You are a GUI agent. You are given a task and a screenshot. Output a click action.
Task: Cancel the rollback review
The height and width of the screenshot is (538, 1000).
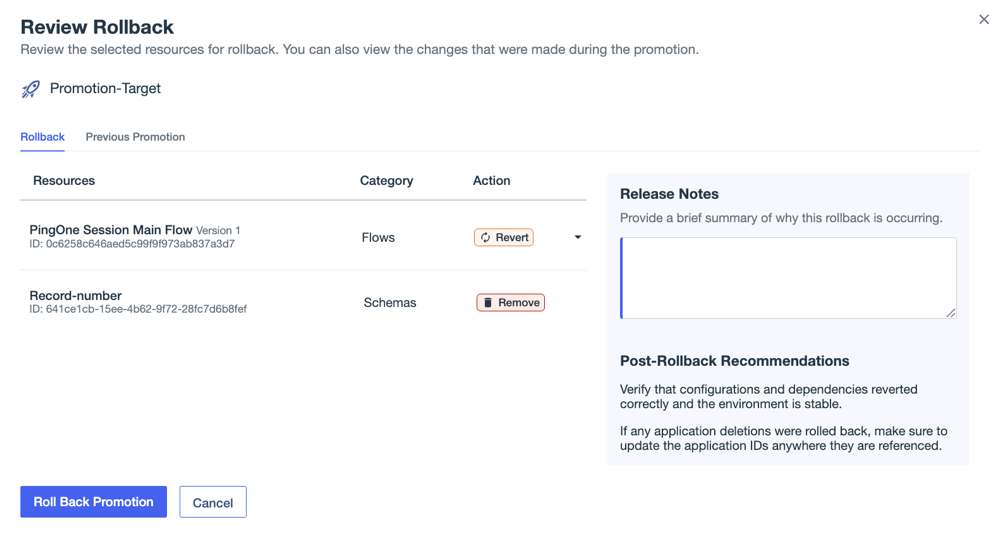click(x=213, y=502)
